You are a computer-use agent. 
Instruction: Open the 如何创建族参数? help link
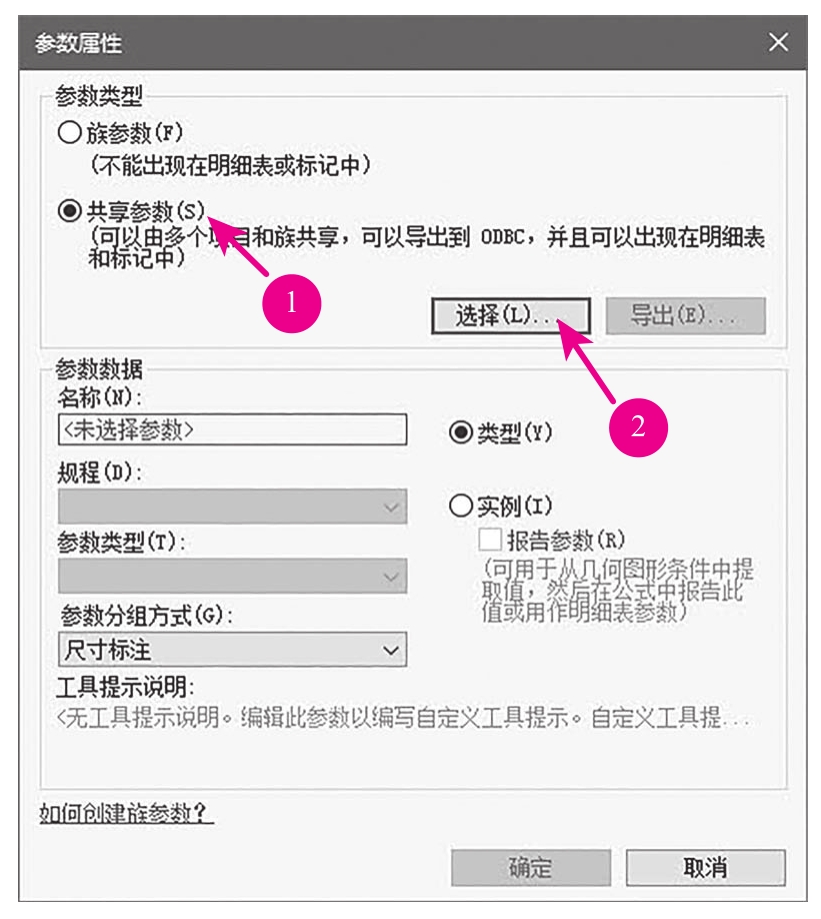(127, 812)
